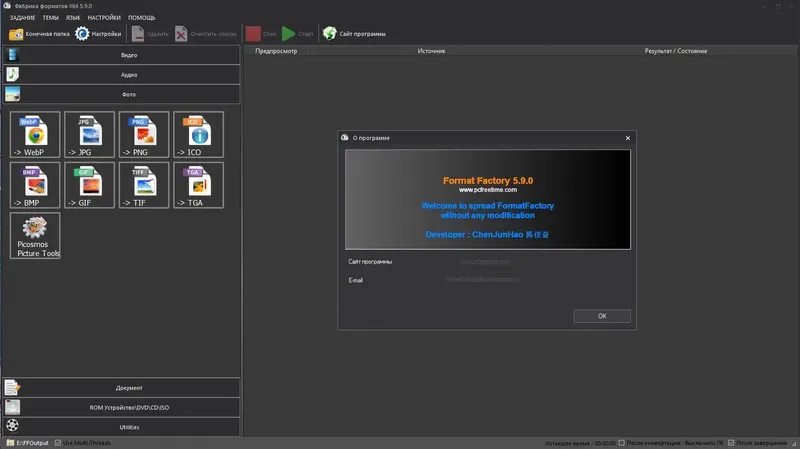Screen dimensions: 800x449
Task: Click the Format Factory title bar icon
Action: point(7,6)
